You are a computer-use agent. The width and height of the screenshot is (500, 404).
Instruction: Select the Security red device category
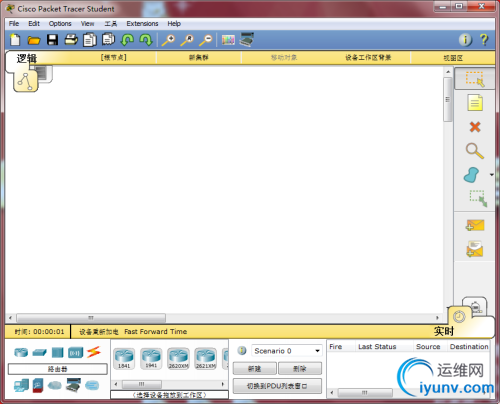click(38, 385)
